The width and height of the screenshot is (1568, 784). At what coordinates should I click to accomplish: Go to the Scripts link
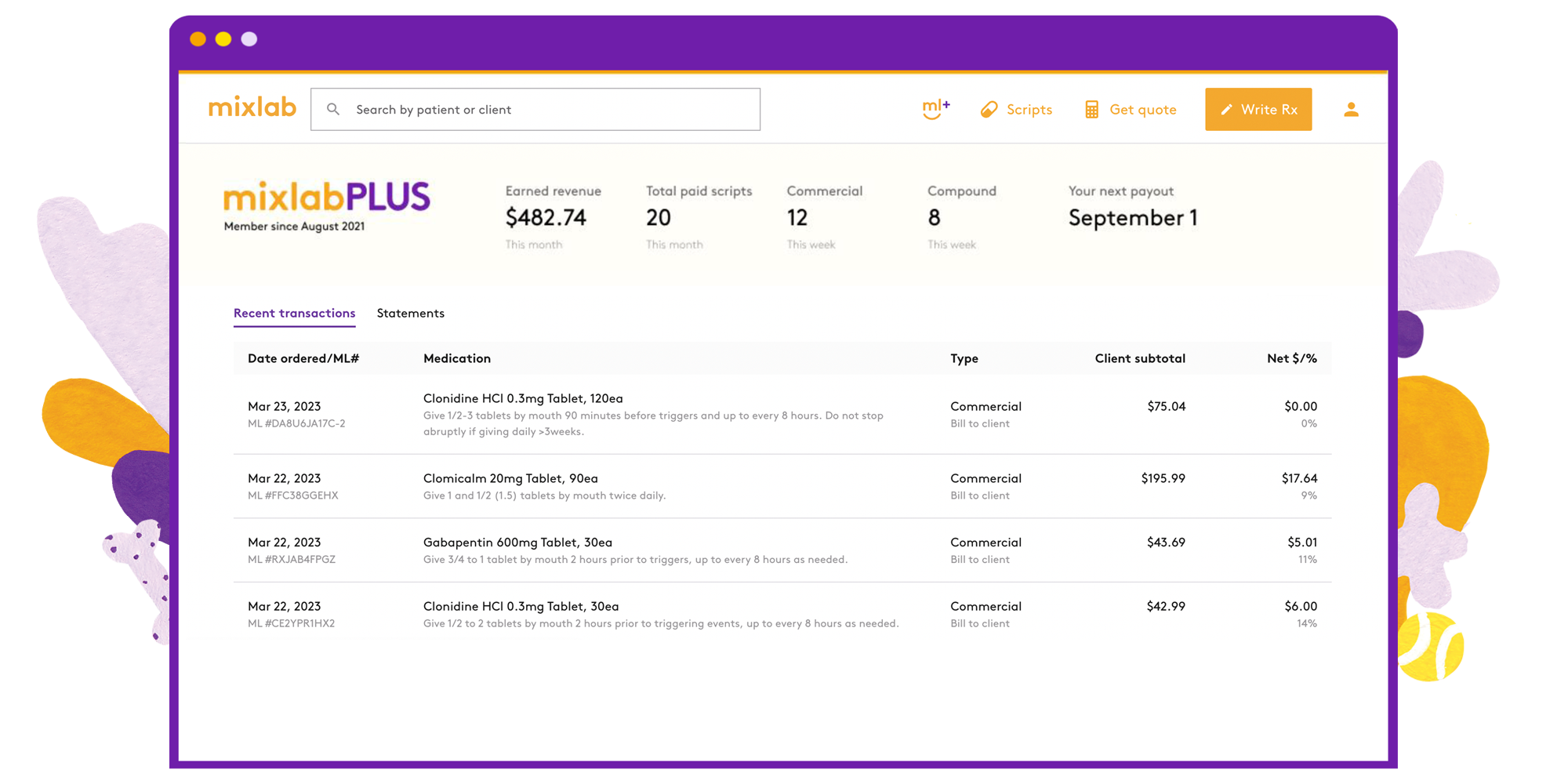[1029, 110]
